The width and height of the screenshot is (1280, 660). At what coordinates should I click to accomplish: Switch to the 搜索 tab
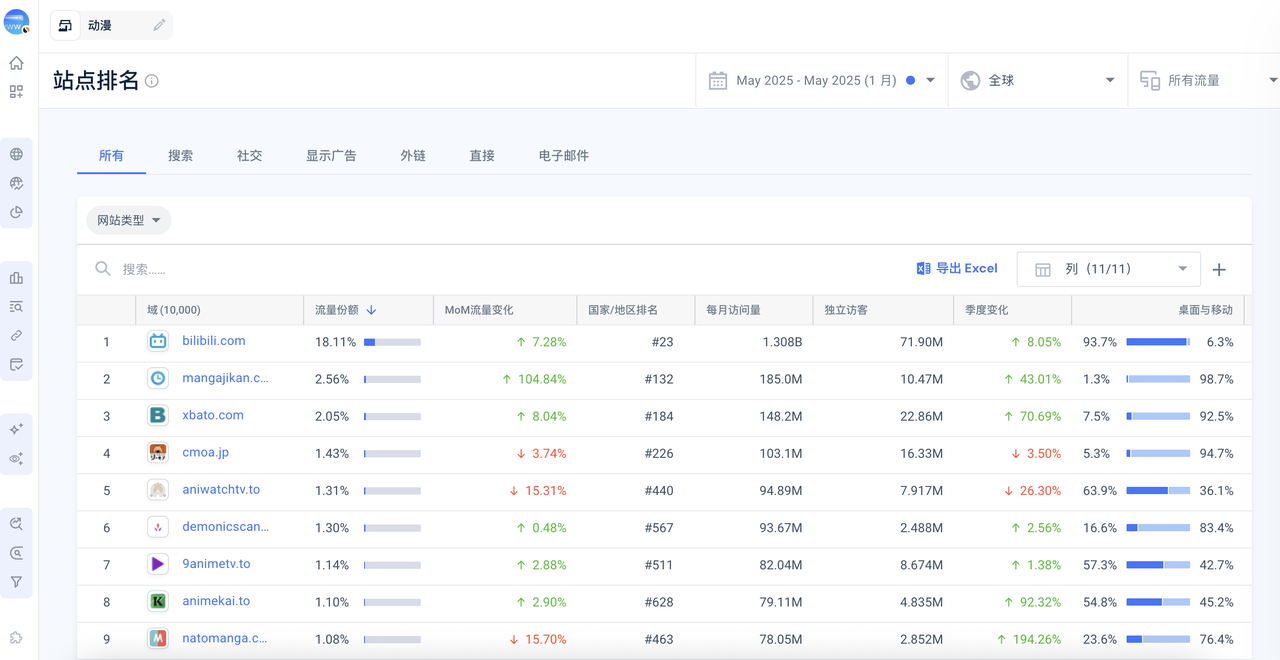(x=181, y=156)
